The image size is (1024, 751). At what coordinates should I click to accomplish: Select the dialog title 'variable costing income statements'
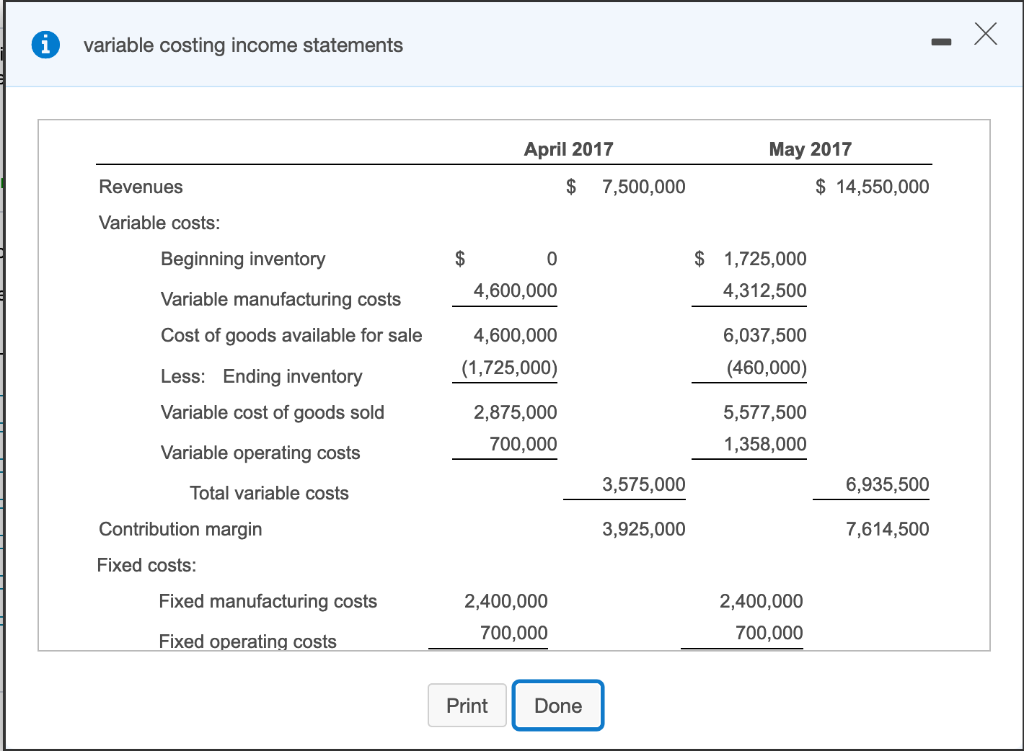coord(243,45)
